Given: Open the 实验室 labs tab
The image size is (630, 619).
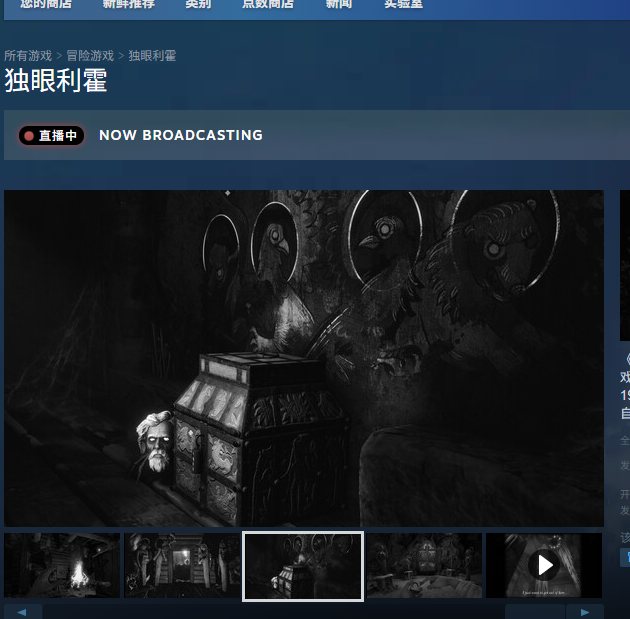Looking at the screenshot, I should point(403,4).
